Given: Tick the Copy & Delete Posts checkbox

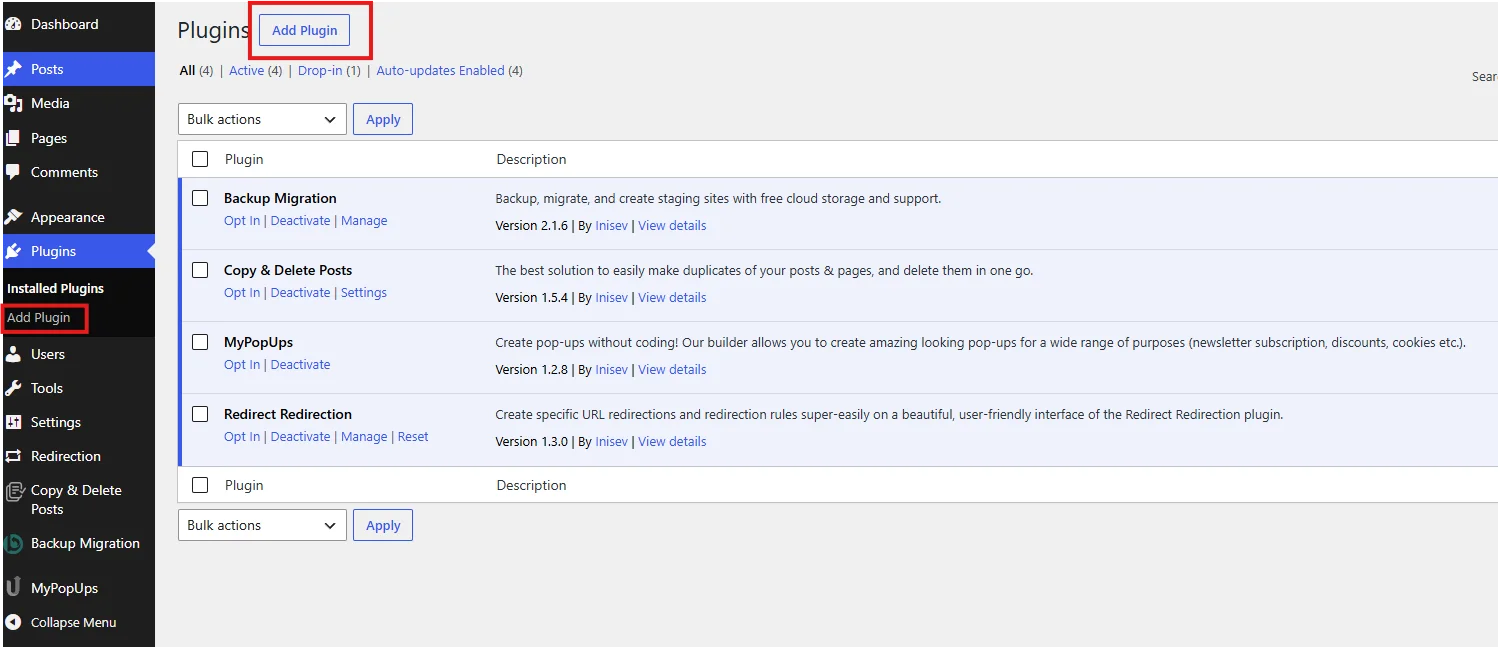Looking at the screenshot, I should pos(200,270).
